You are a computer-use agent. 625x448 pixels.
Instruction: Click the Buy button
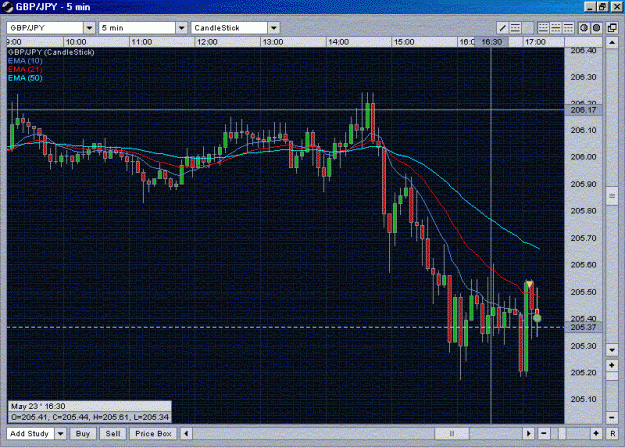click(x=83, y=433)
